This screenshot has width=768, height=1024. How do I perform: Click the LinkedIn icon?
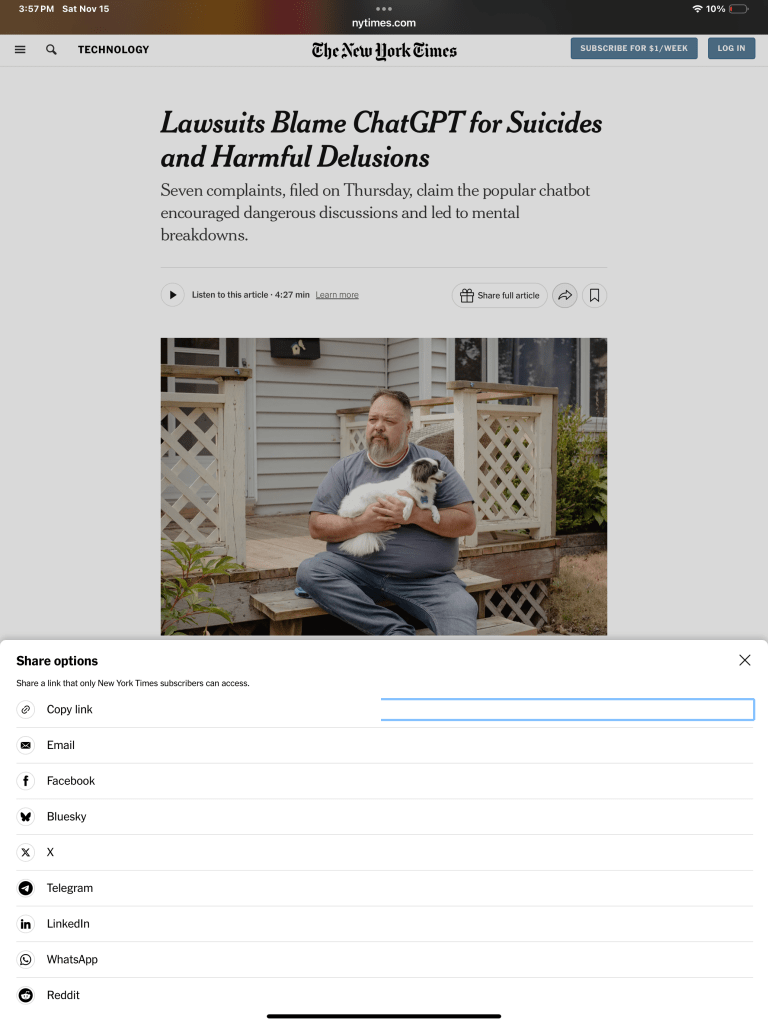point(26,924)
